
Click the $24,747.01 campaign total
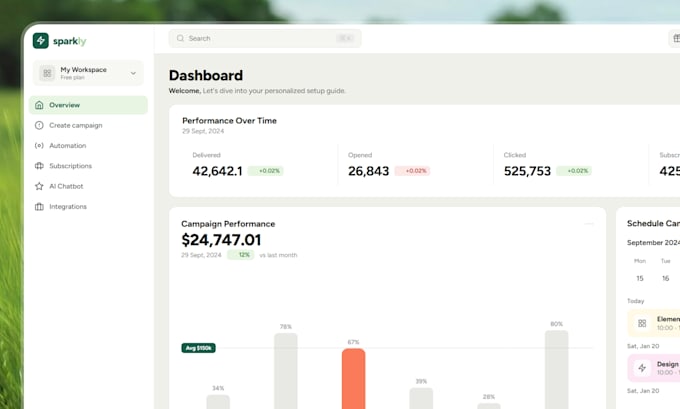[x=221, y=240]
